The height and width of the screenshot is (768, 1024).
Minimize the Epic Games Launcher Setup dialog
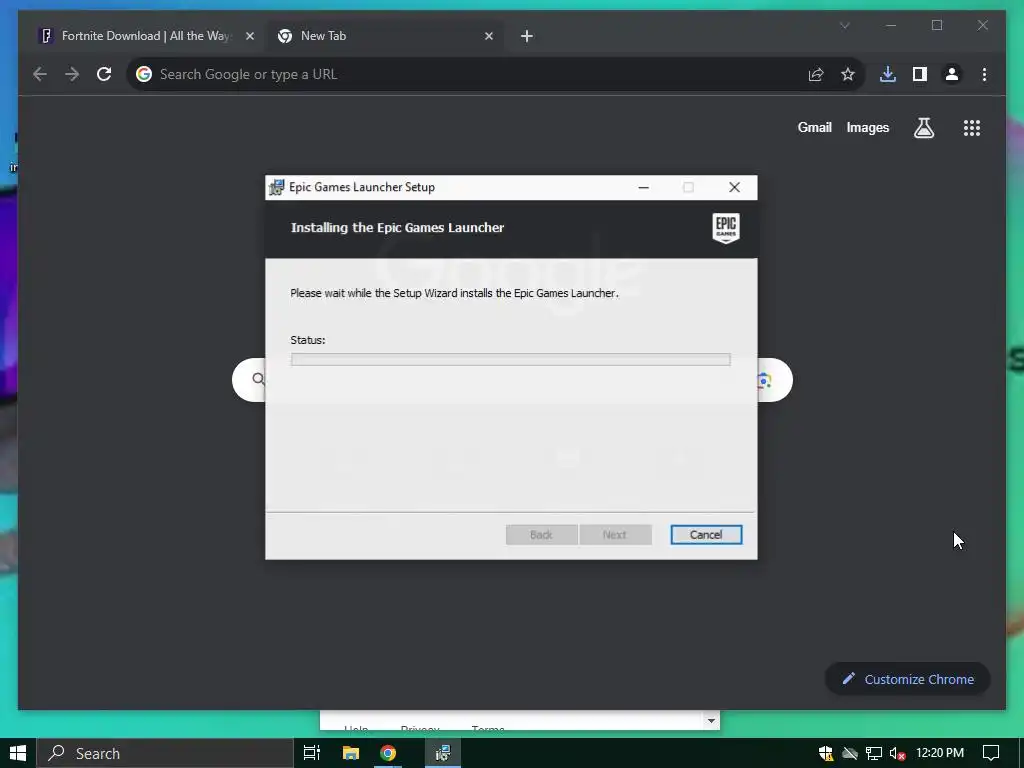pos(643,187)
